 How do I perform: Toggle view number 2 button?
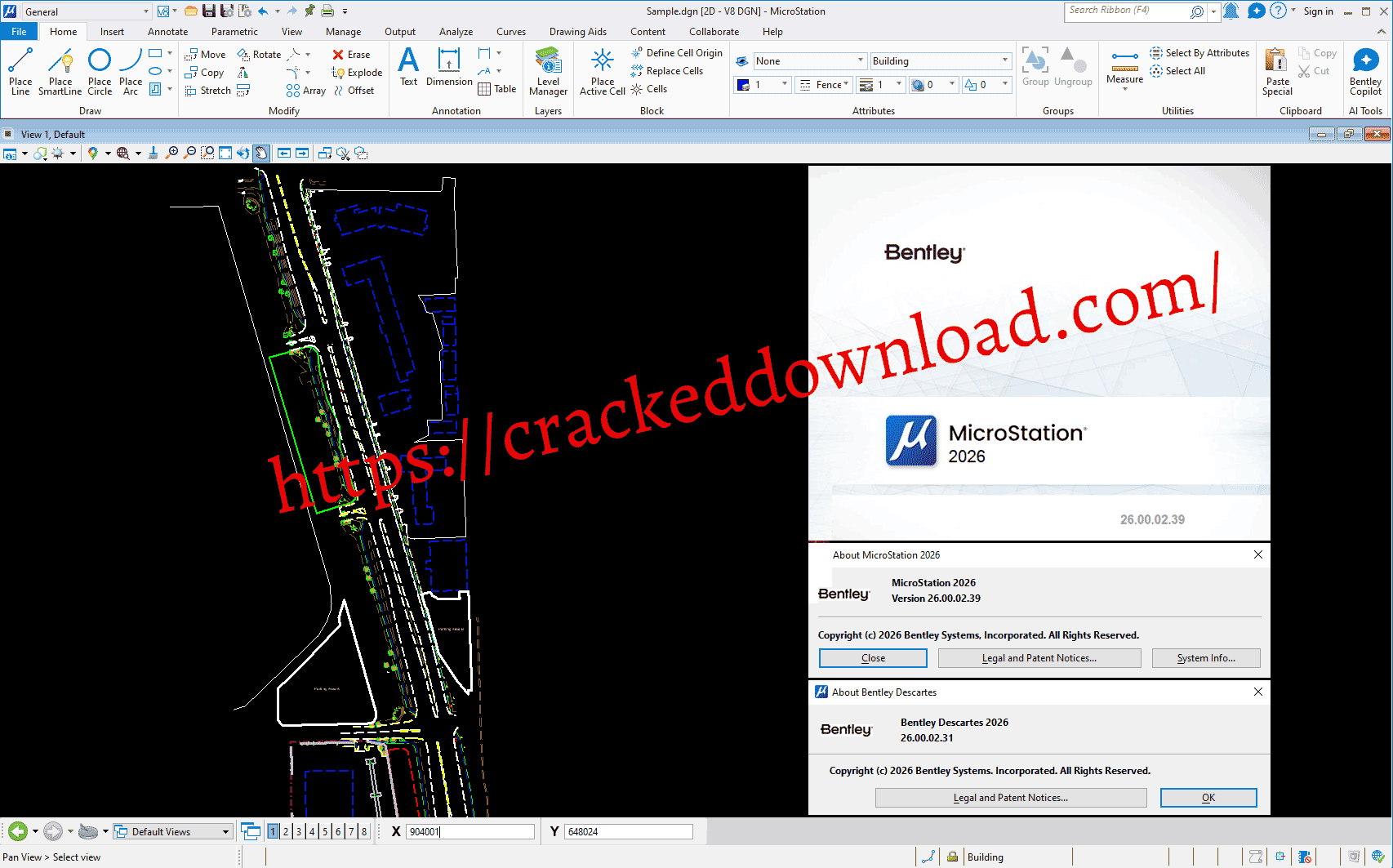coord(286,831)
